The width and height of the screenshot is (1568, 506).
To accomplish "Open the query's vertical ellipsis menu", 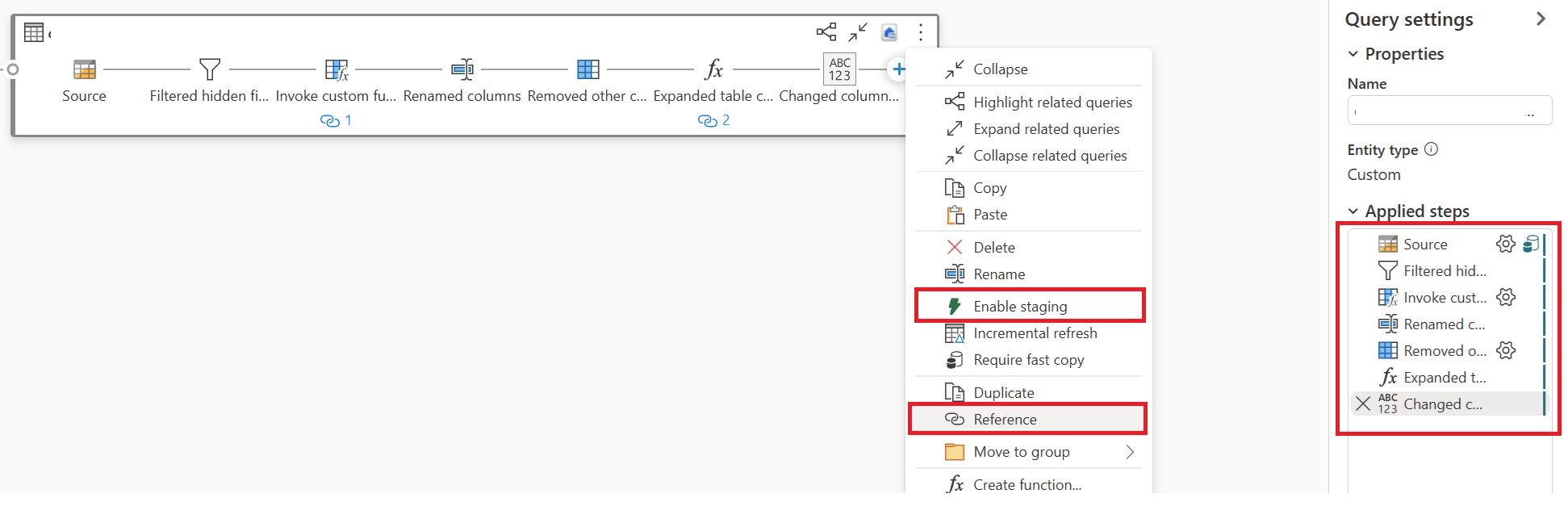I will (x=921, y=32).
